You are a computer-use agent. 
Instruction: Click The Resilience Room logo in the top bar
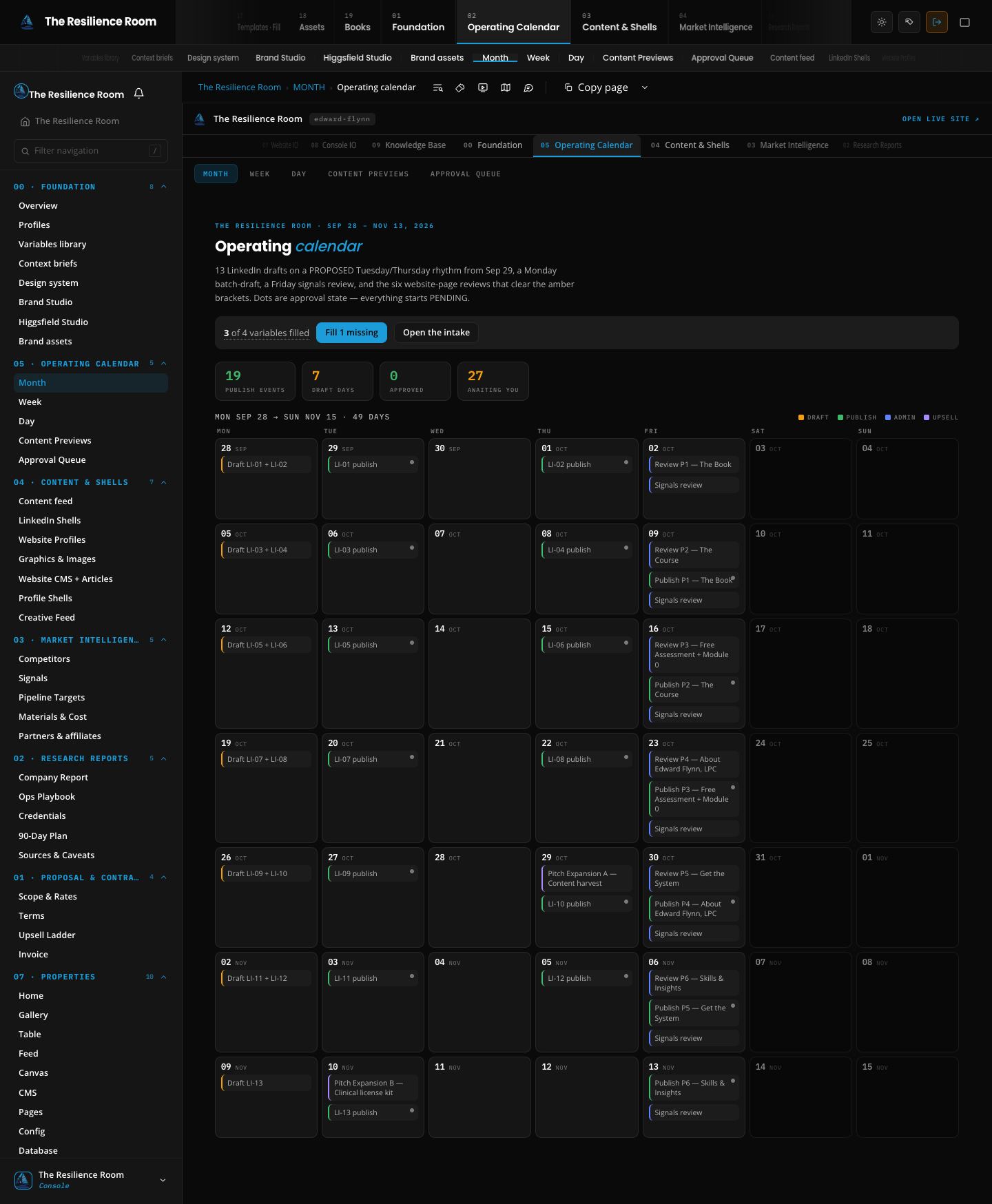tap(27, 22)
